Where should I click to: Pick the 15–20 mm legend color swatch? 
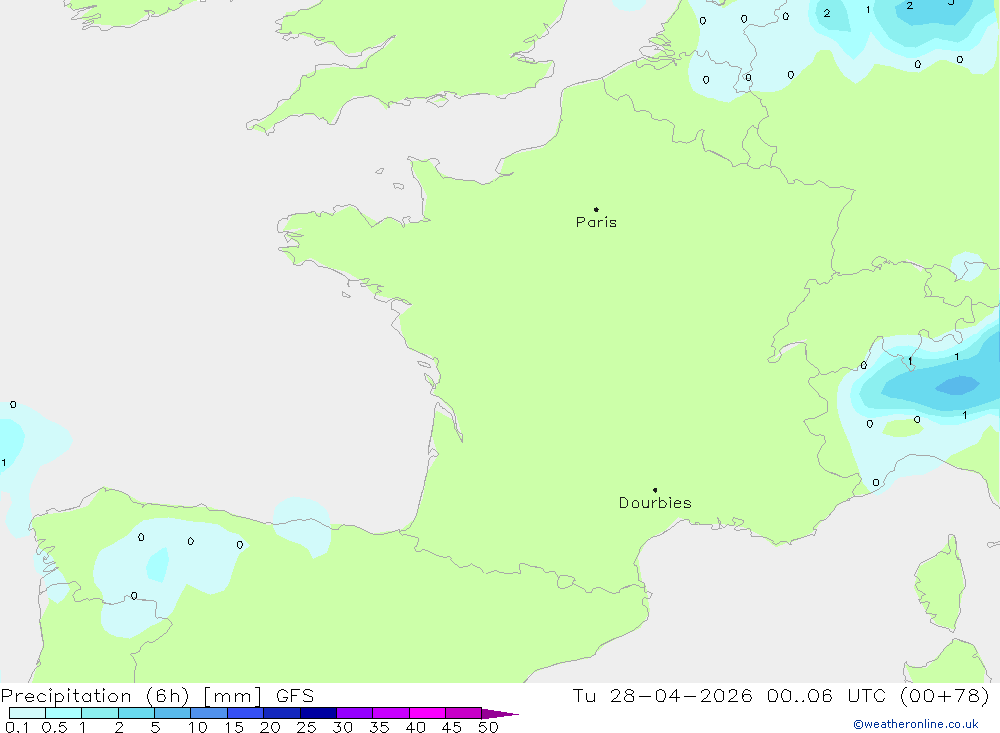246,713
